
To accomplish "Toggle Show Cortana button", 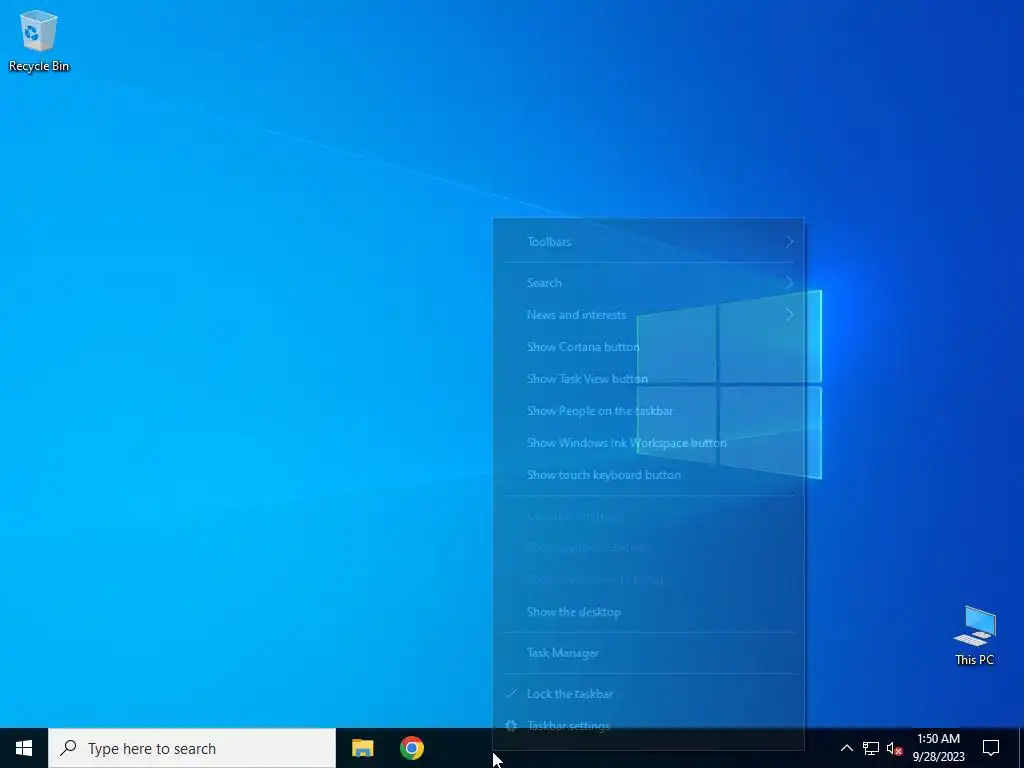I will click(648, 347).
